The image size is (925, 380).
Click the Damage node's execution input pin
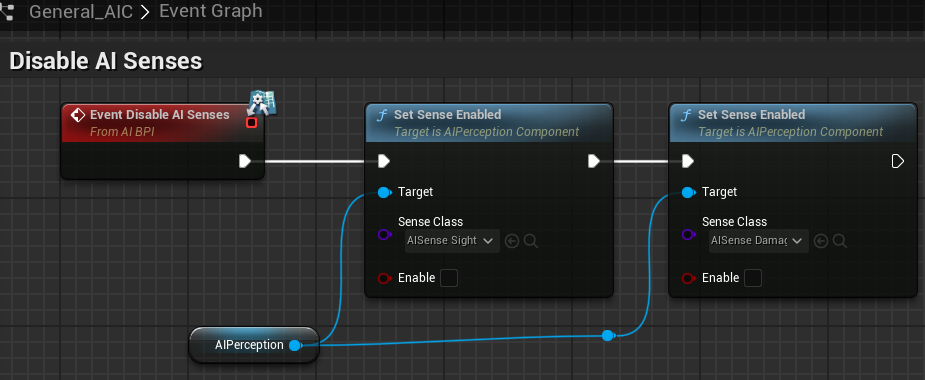(x=687, y=161)
